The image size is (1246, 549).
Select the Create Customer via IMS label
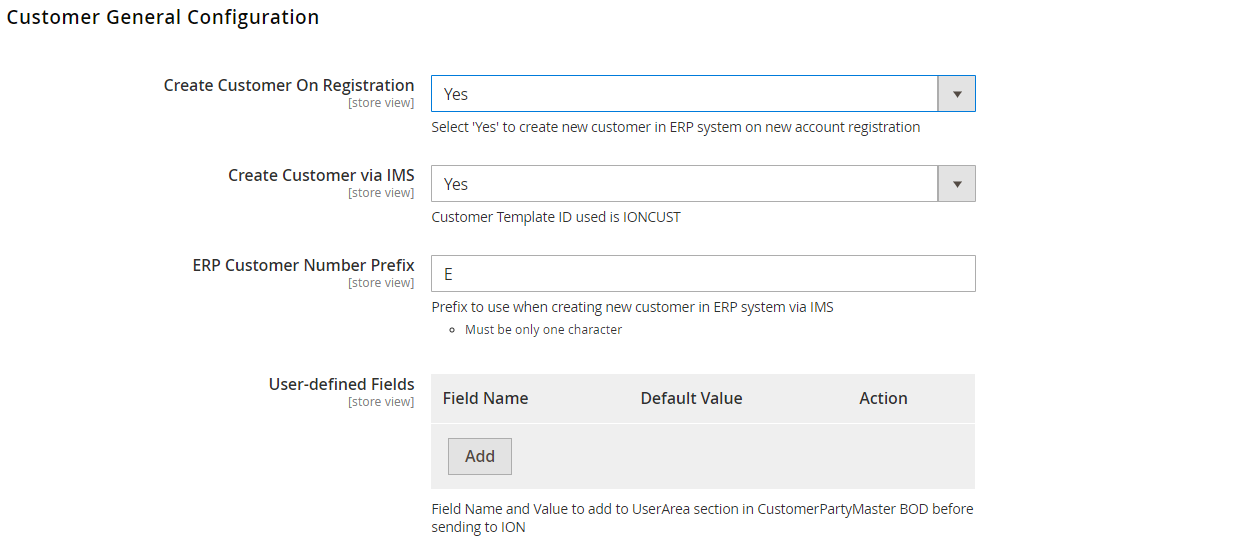point(321,175)
